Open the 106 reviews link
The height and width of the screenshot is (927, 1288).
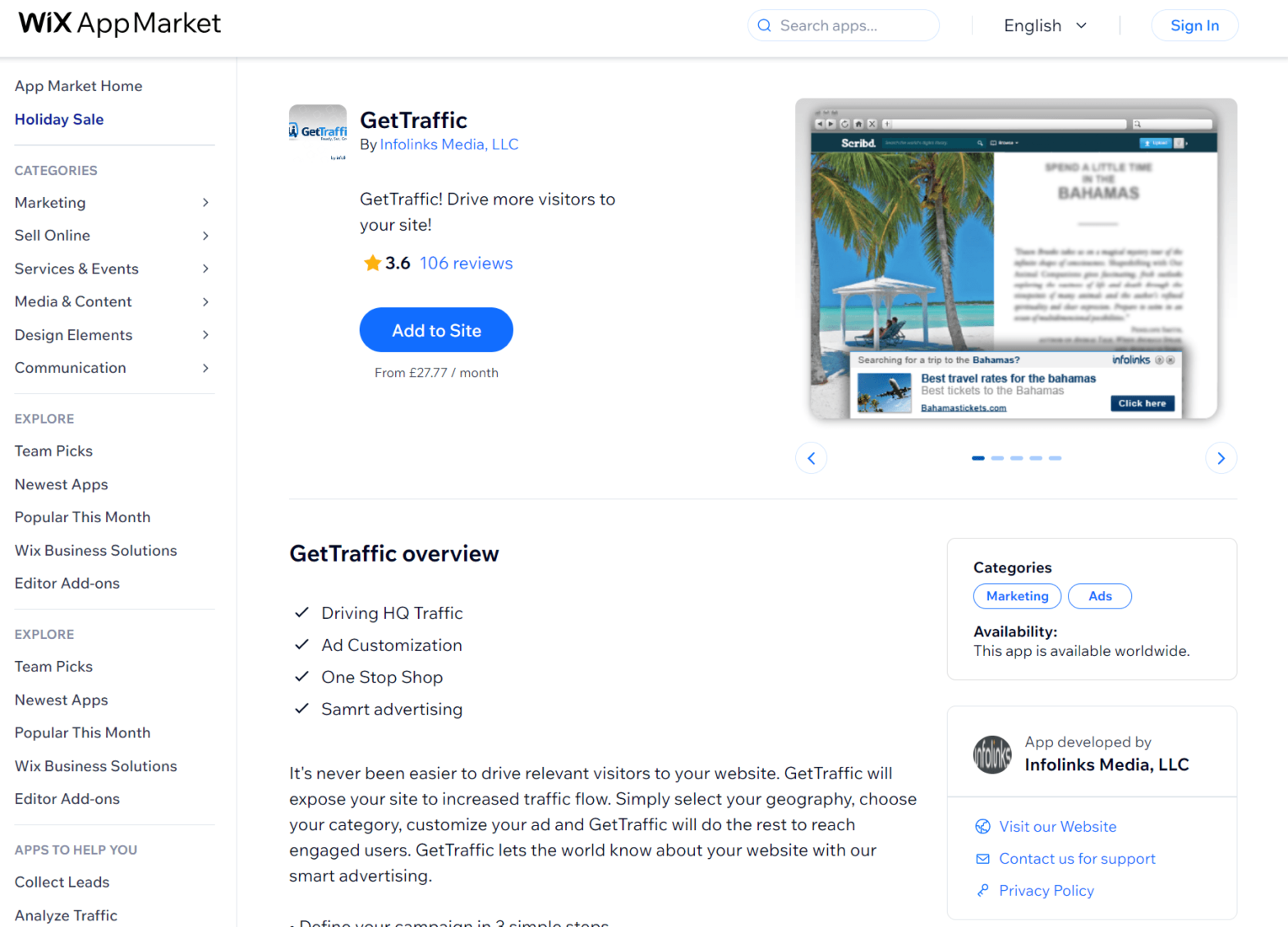click(466, 263)
